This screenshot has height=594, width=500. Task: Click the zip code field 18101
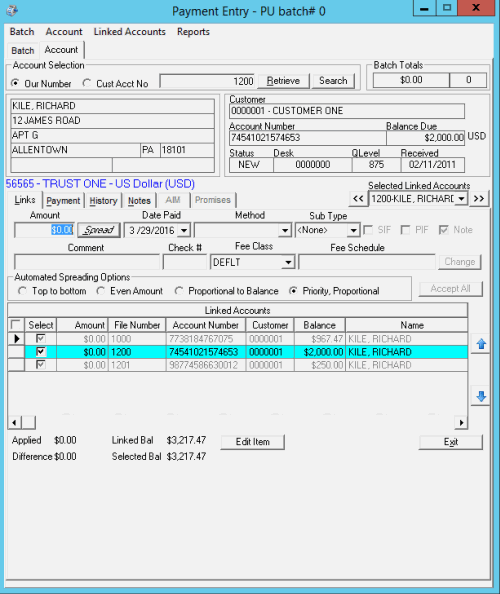(x=187, y=150)
